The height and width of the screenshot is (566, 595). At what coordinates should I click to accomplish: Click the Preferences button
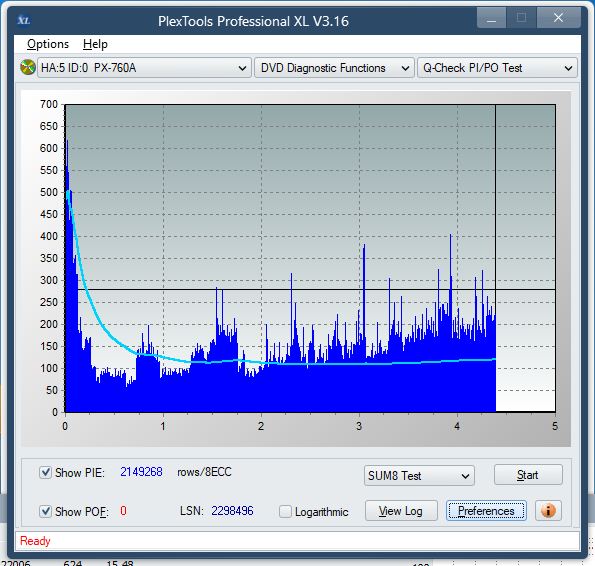coord(486,511)
